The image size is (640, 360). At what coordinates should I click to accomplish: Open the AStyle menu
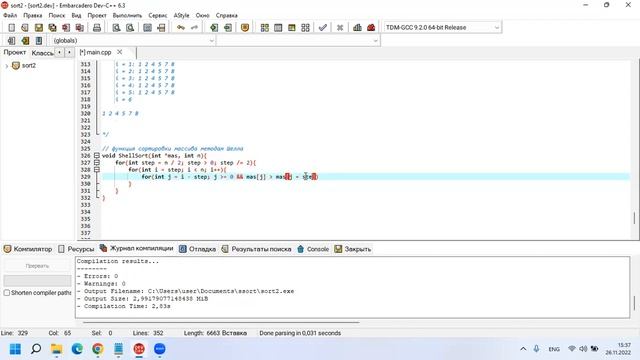click(x=181, y=15)
